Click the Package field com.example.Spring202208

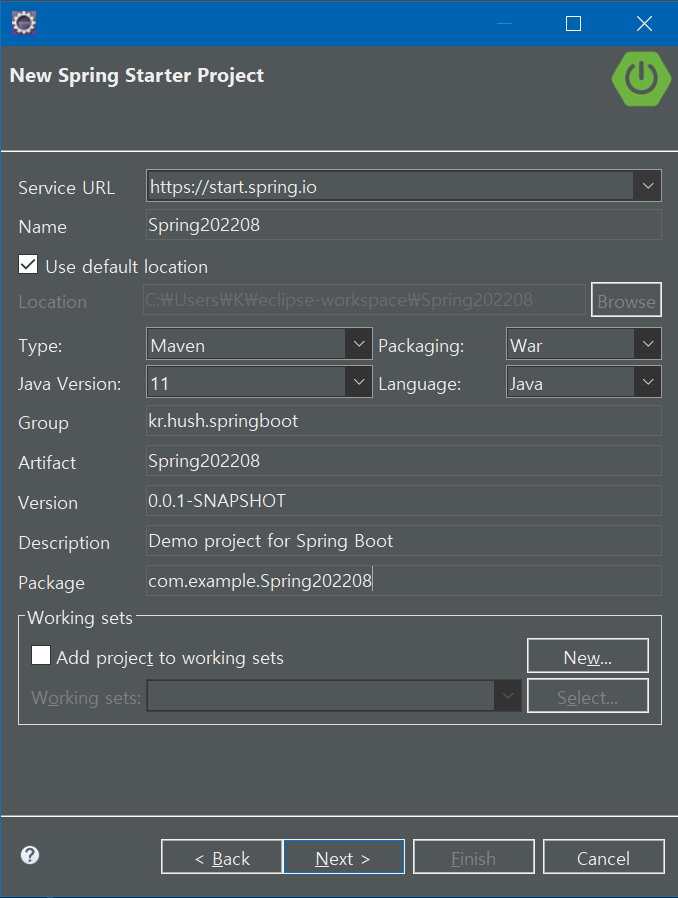coord(404,581)
